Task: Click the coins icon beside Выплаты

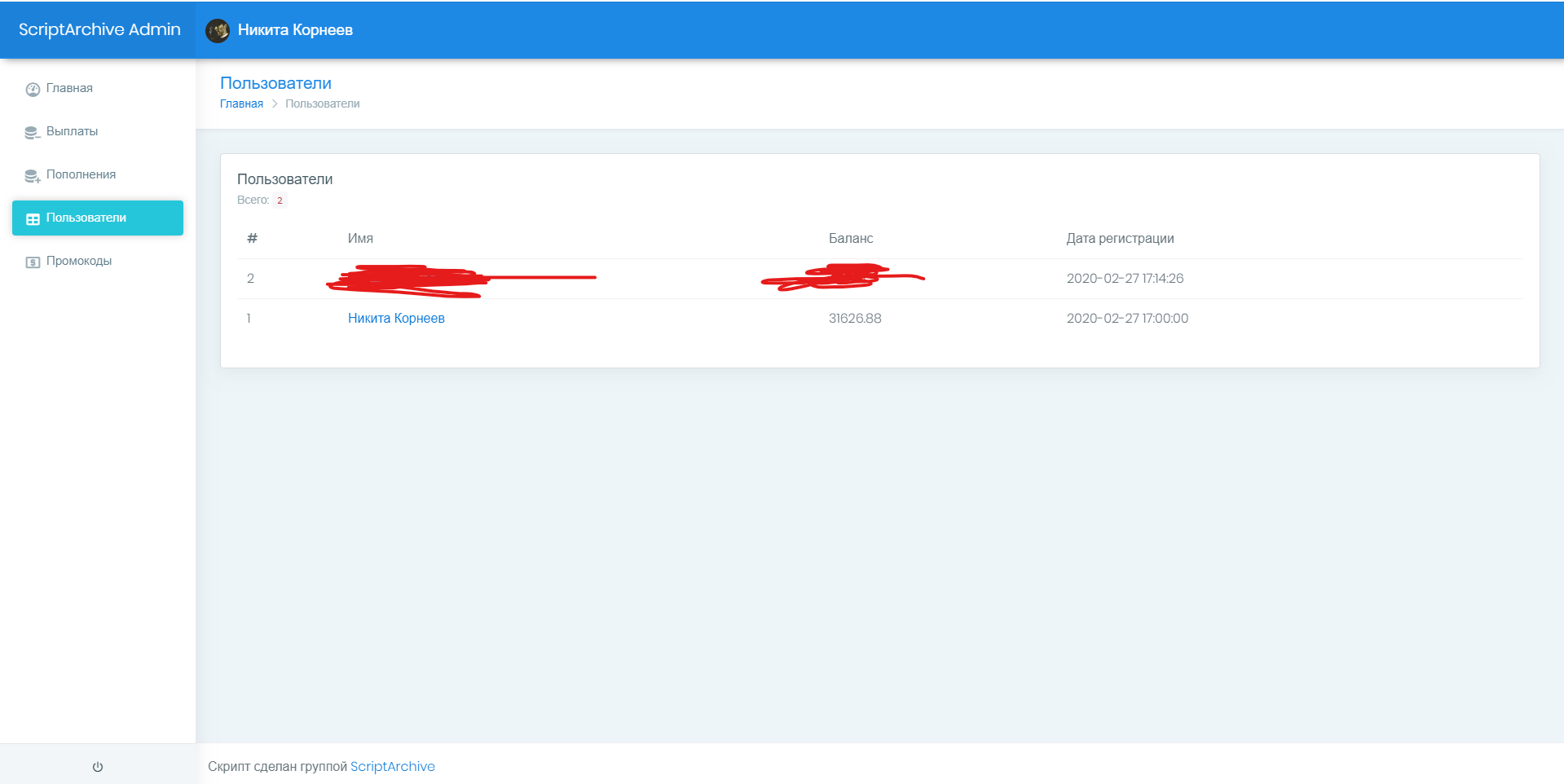Action: (x=33, y=133)
